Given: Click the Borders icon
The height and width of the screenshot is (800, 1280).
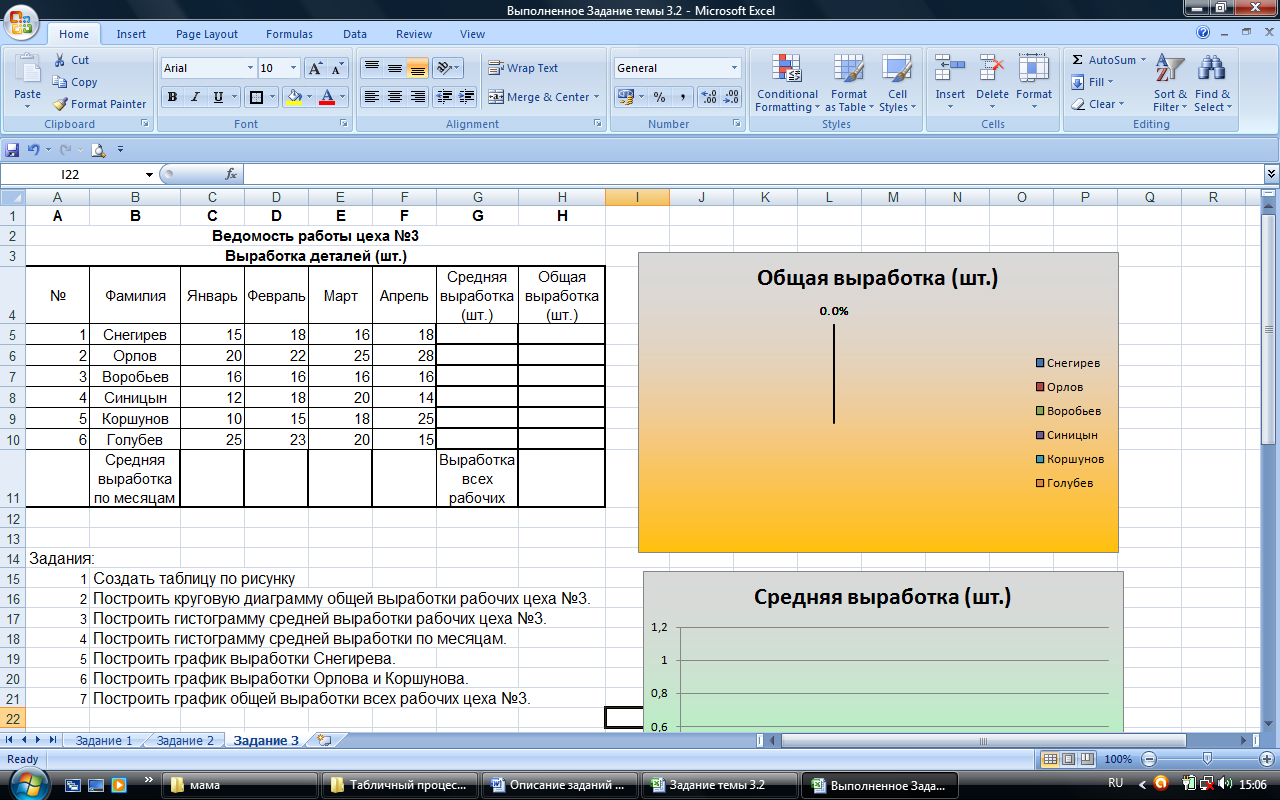Looking at the screenshot, I should pyautogui.click(x=256, y=97).
